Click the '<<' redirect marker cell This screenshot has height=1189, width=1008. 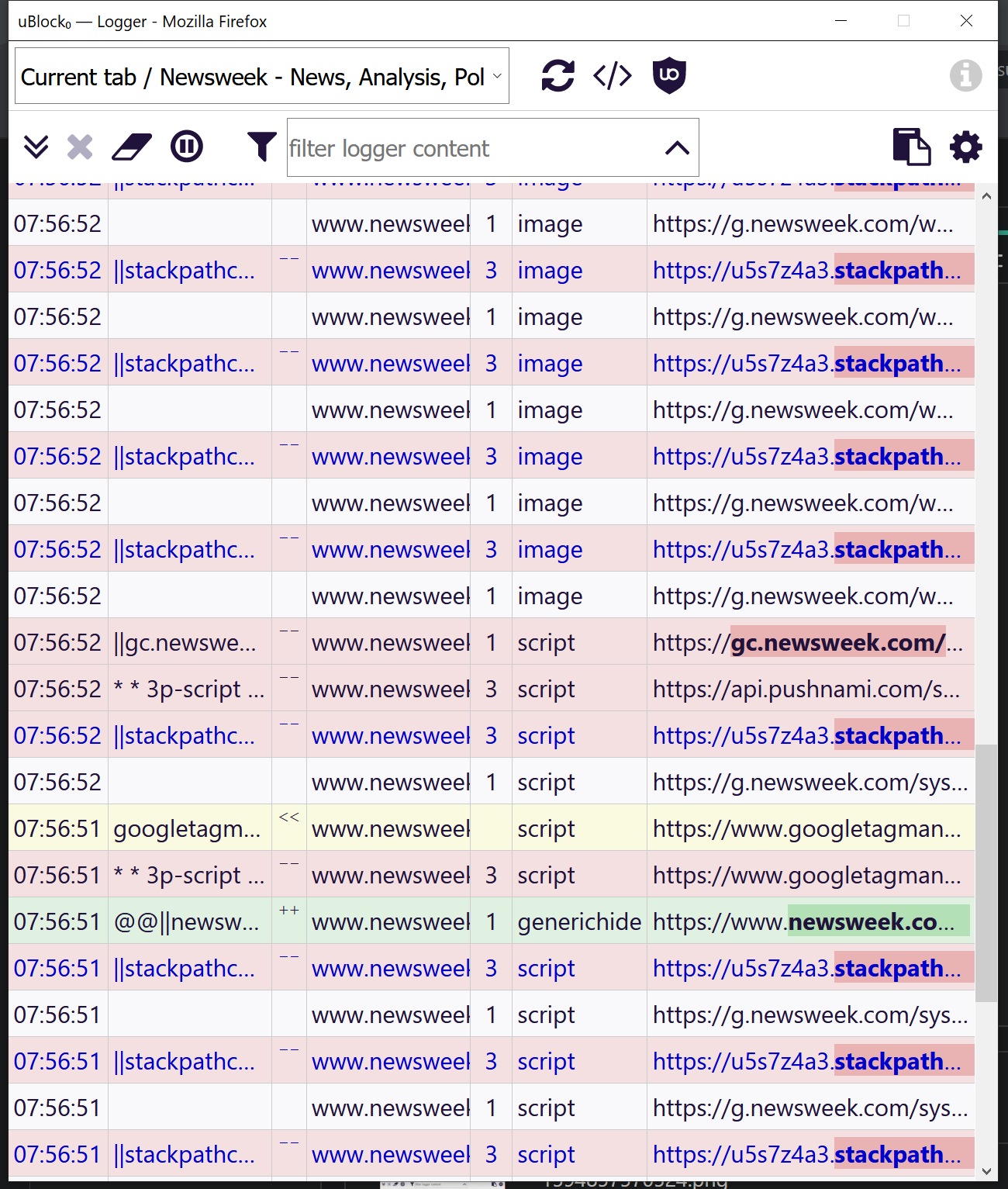289,828
